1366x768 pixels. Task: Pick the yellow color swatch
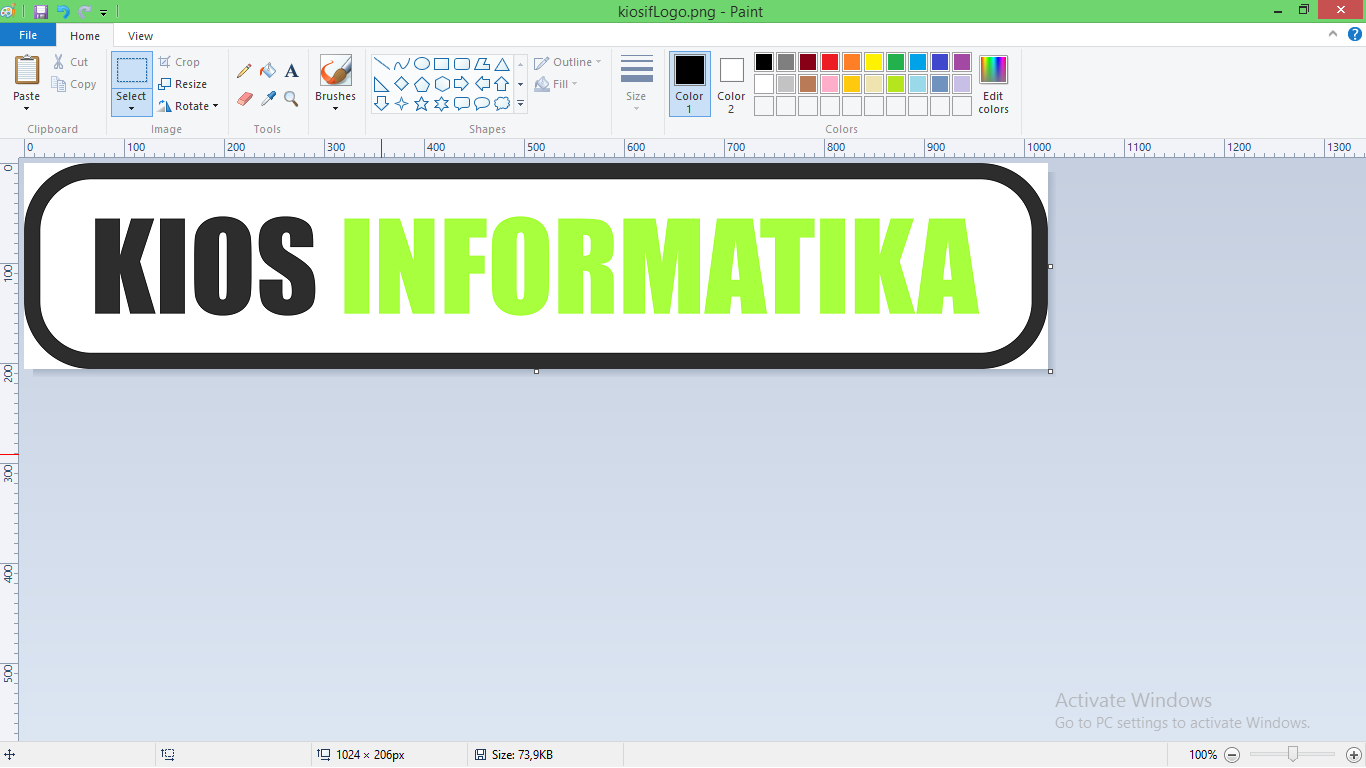pos(874,62)
